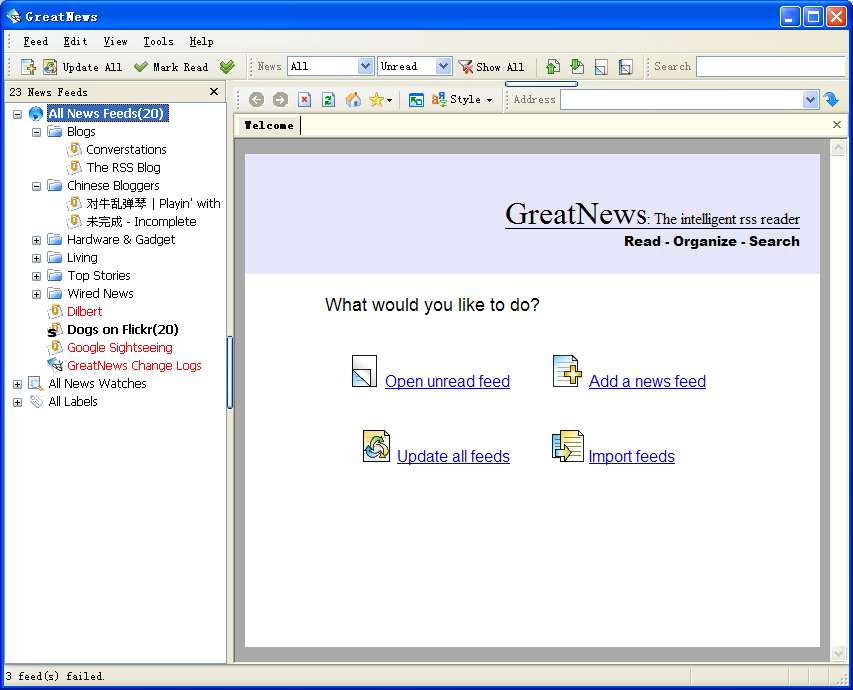Click the add new feed toolbar icon
This screenshot has height=690, width=853.
tap(28, 67)
